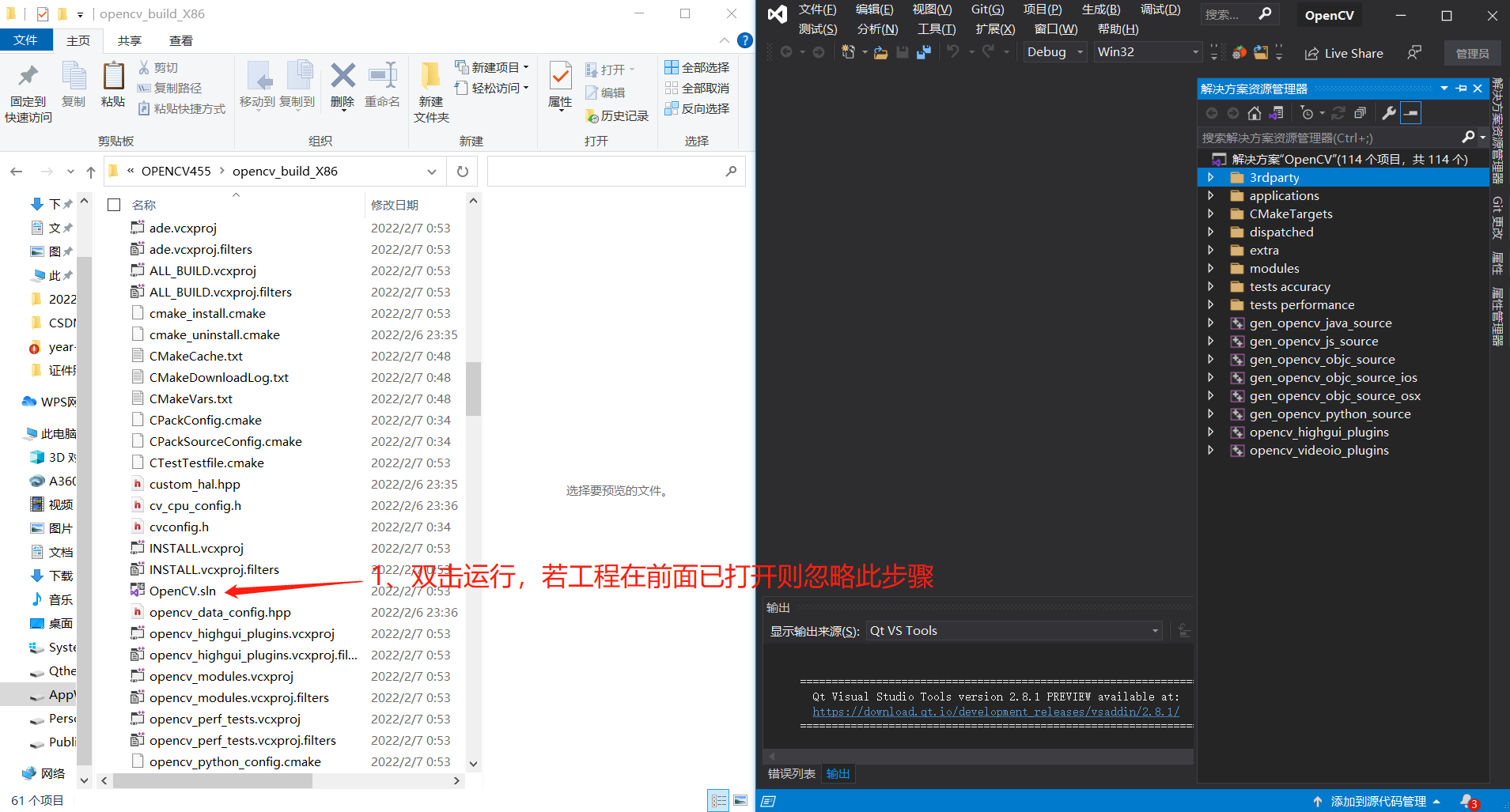Image resolution: width=1510 pixels, height=812 pixels.
Task: Click OPENCV455 in address breadcrumb
Action: (176, 172)
